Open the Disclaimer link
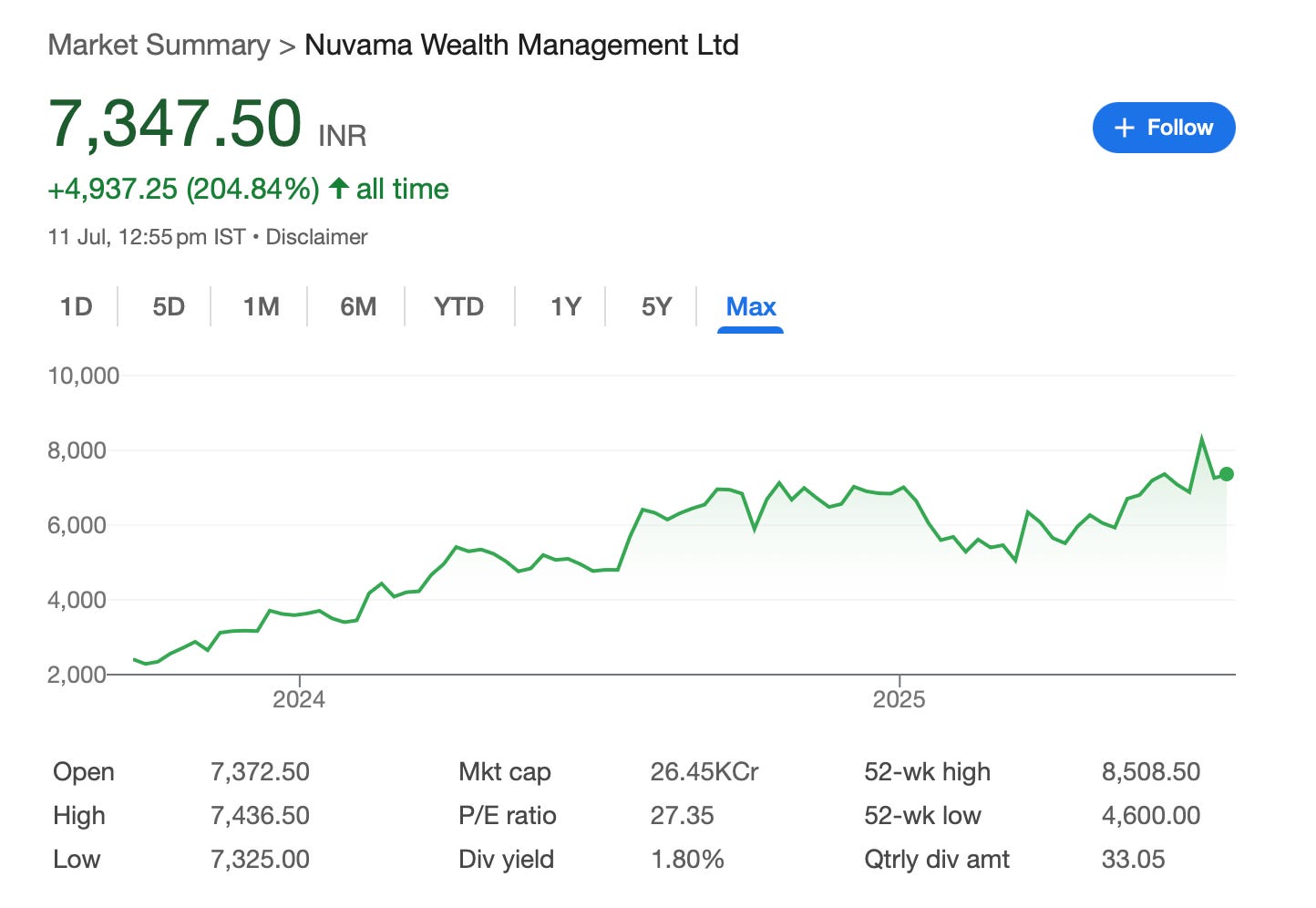This screenshot has width=1316, height=908. [316, 237]
